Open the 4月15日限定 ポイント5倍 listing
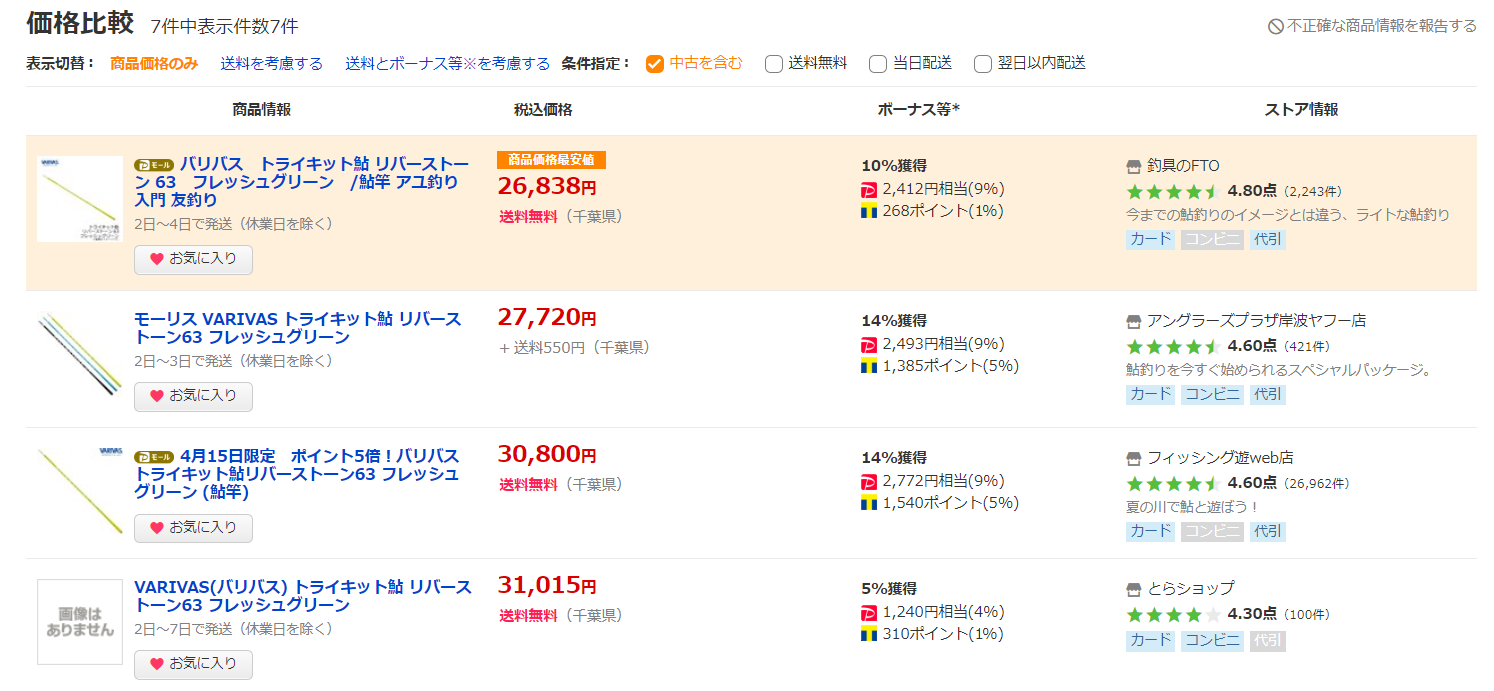 [297, 474]
